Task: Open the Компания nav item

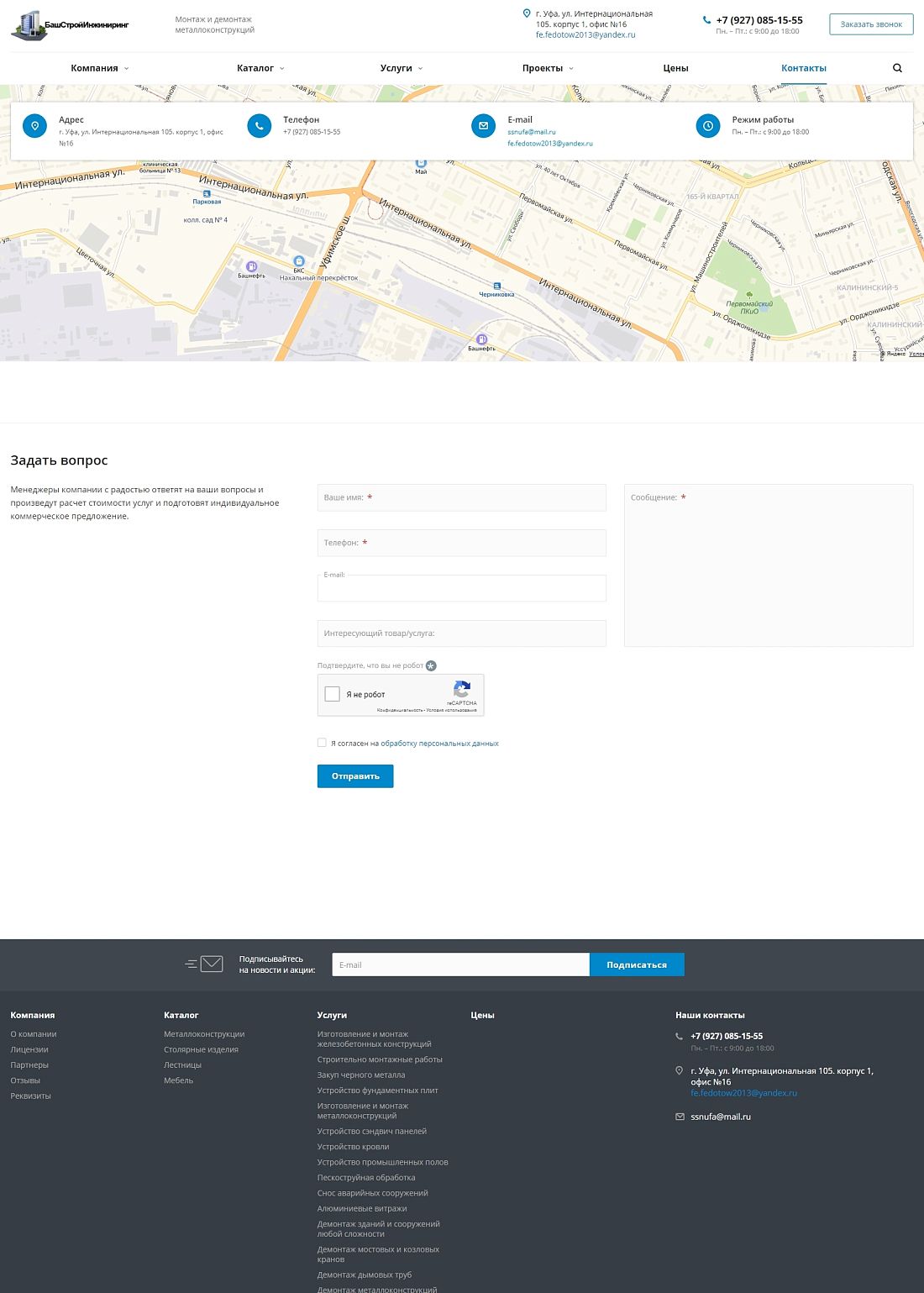Action: pos(94,68)
